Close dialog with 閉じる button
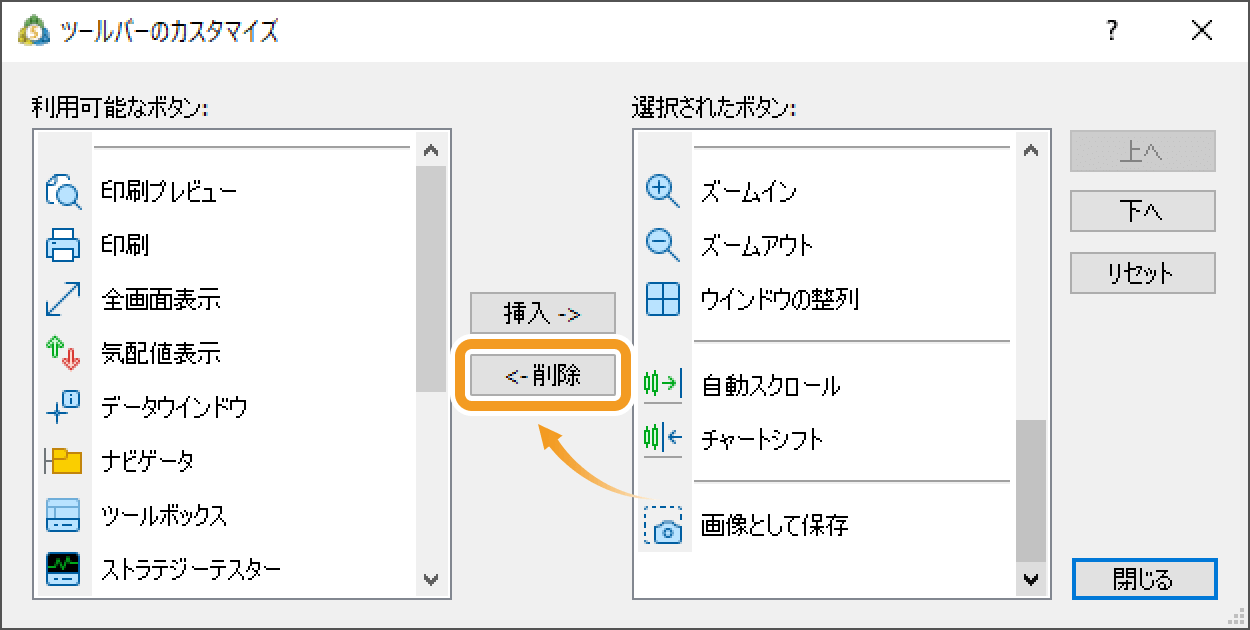This screenshot has height=630, width=1250. (x=1144, y=579)
